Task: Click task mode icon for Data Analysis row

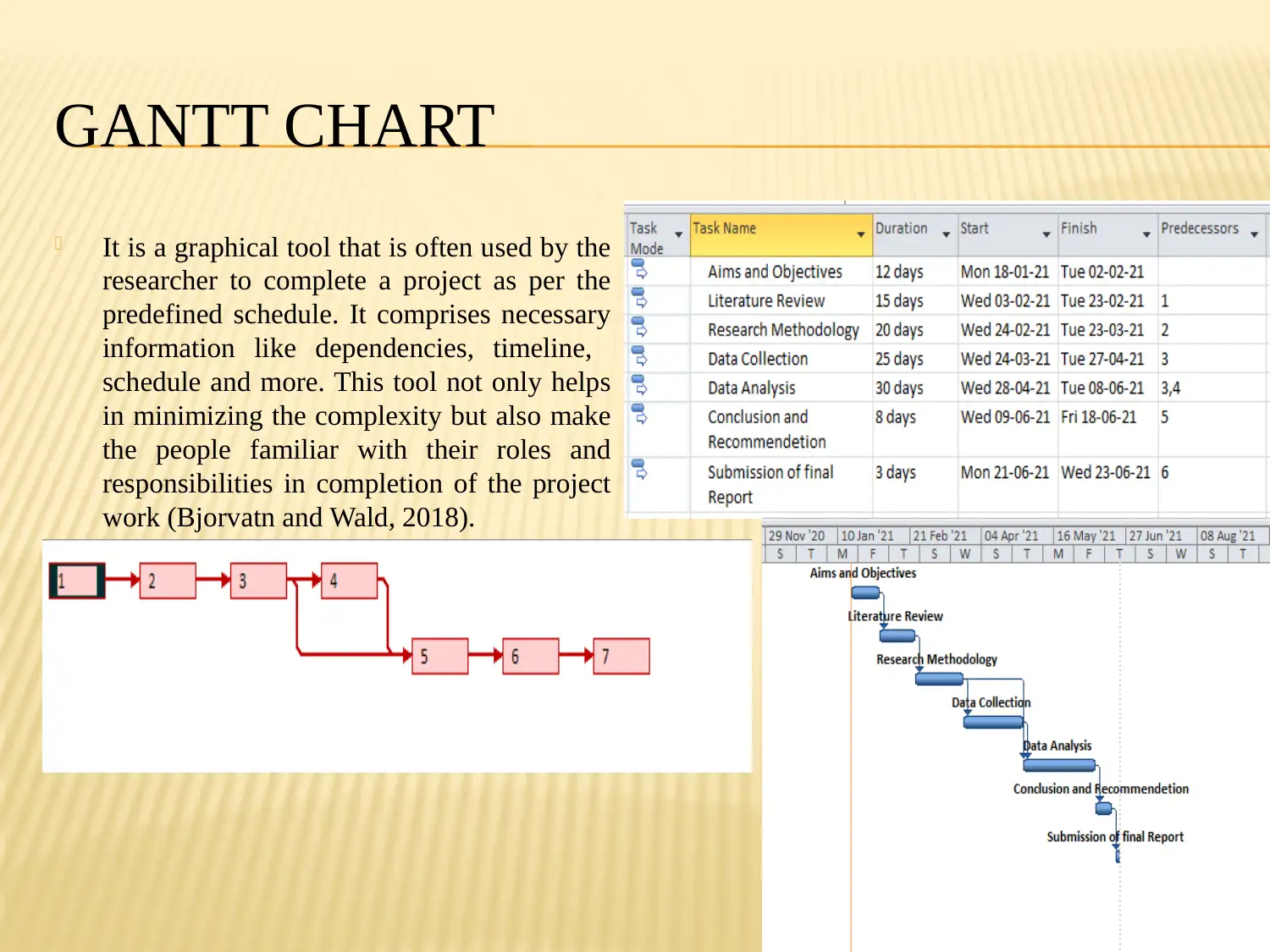Action: tap(640, 385)
